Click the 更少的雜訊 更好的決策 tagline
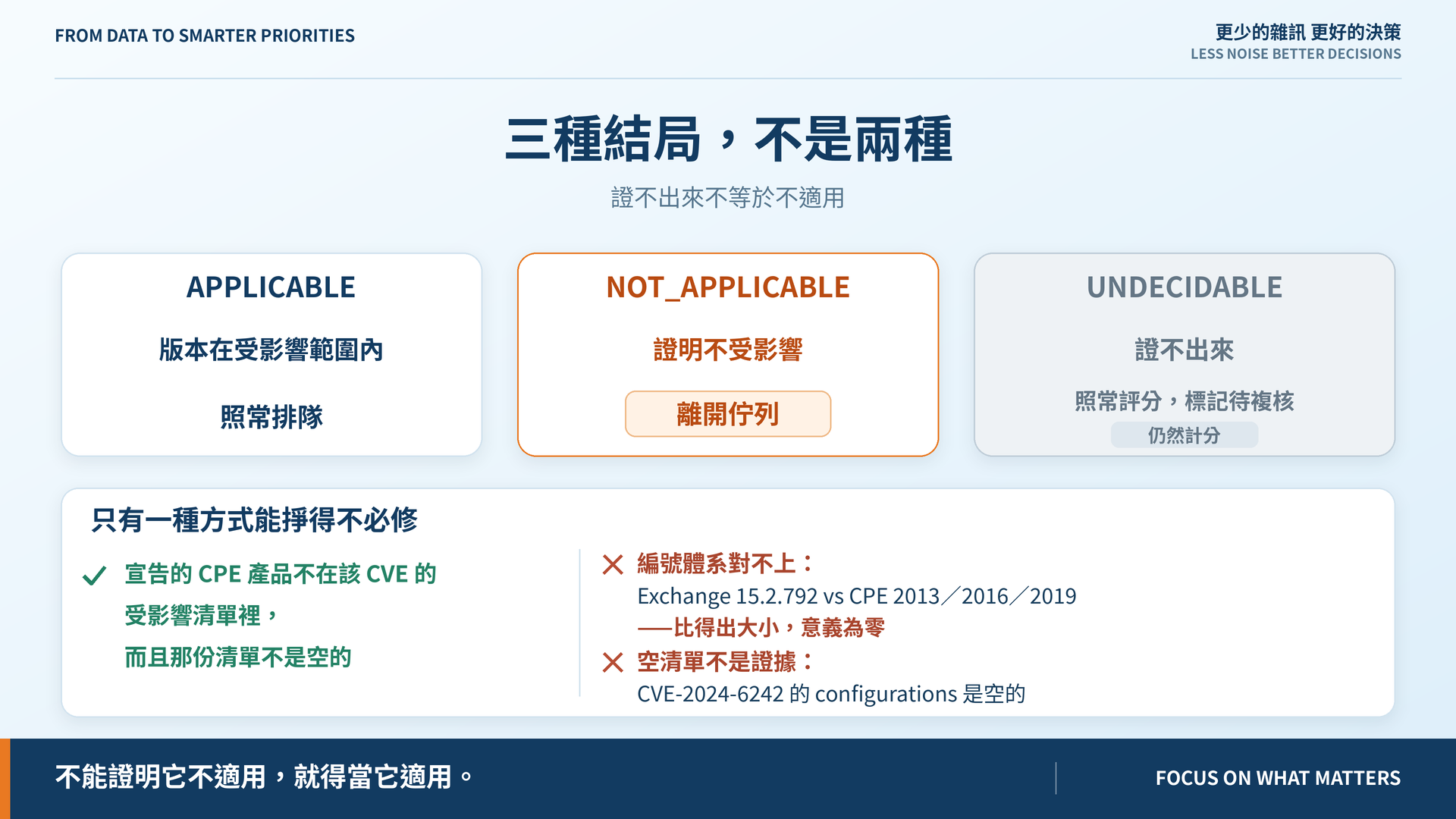The height and width of the screenshot is (819, 1456). (1308, 32)
